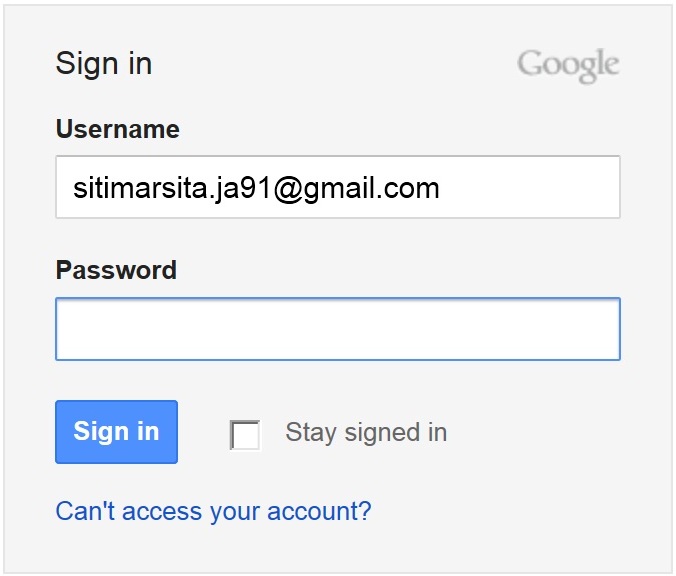Image resolution: width=676 pixels, height=576 pixels.
Task: Click the Google logo
Action: [568, 65]
